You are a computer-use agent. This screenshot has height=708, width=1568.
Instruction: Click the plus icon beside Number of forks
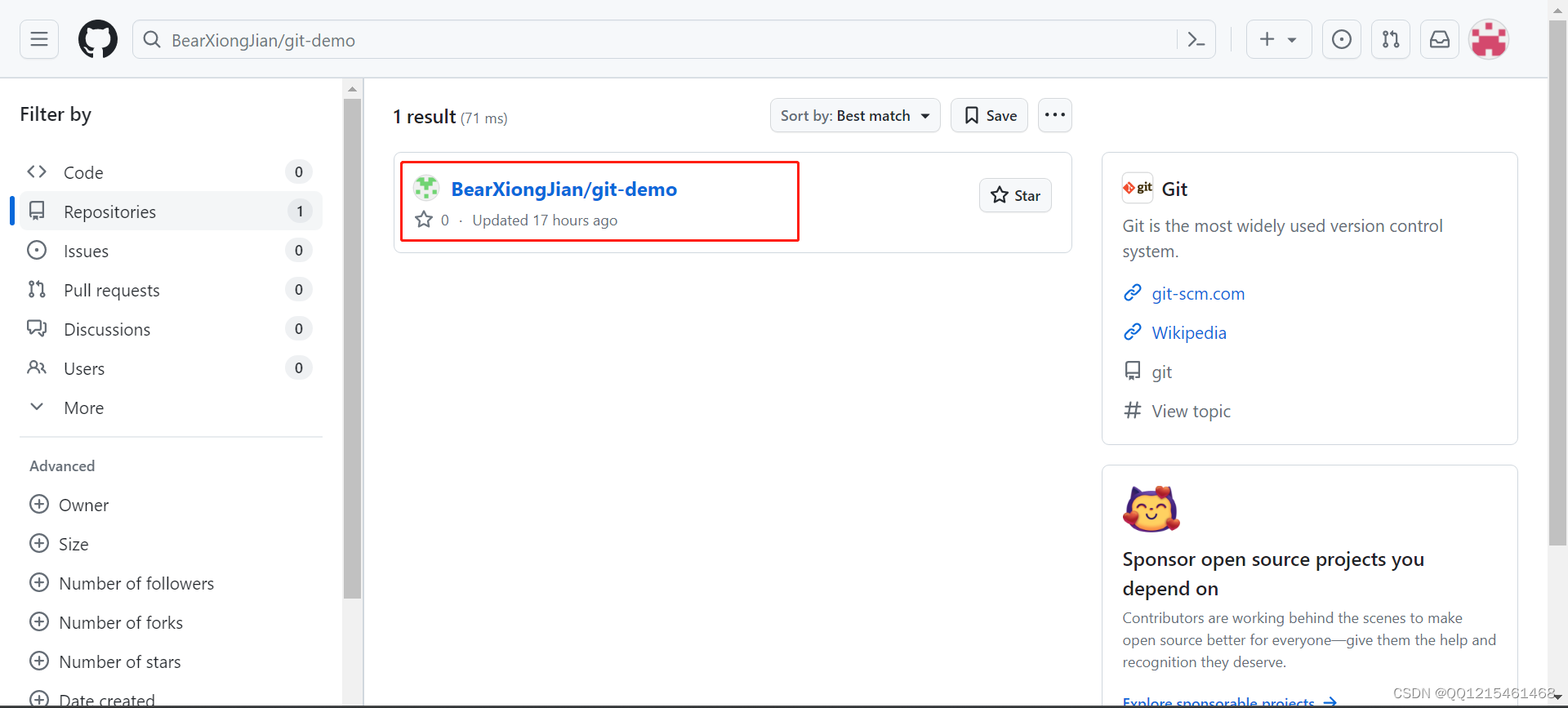coord(39,621)
